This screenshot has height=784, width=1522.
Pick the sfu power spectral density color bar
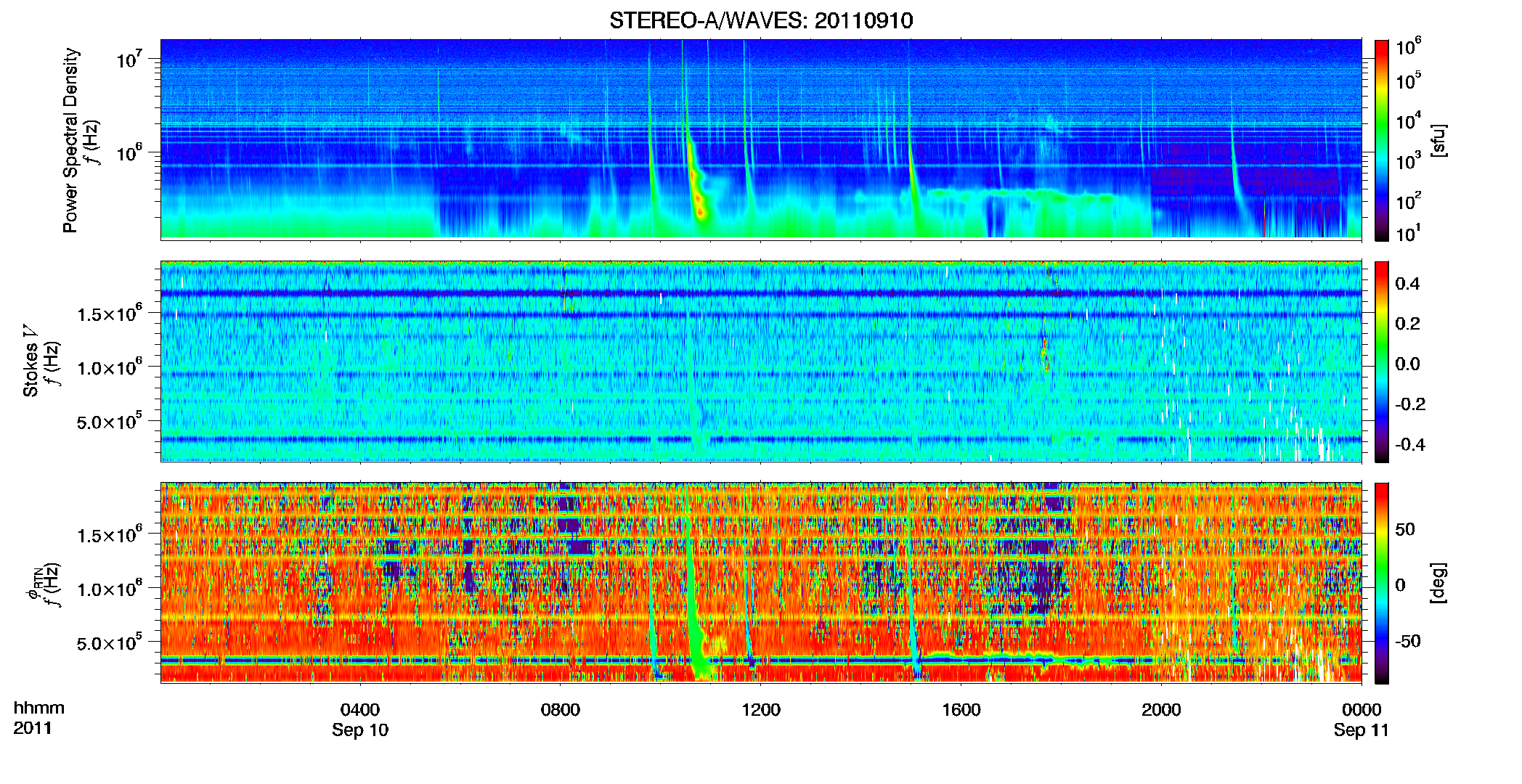(x=1382, y=140)
